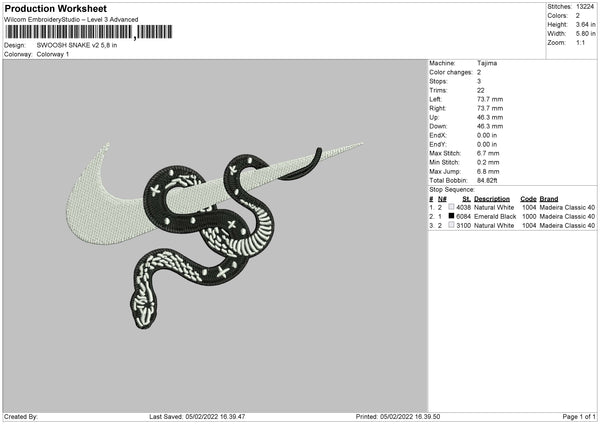Image resolution: width=600 pixels, height=424 pixels.
Task: Click the Min Stitch value 0.2 mm
Action: (x=488, y=163)
